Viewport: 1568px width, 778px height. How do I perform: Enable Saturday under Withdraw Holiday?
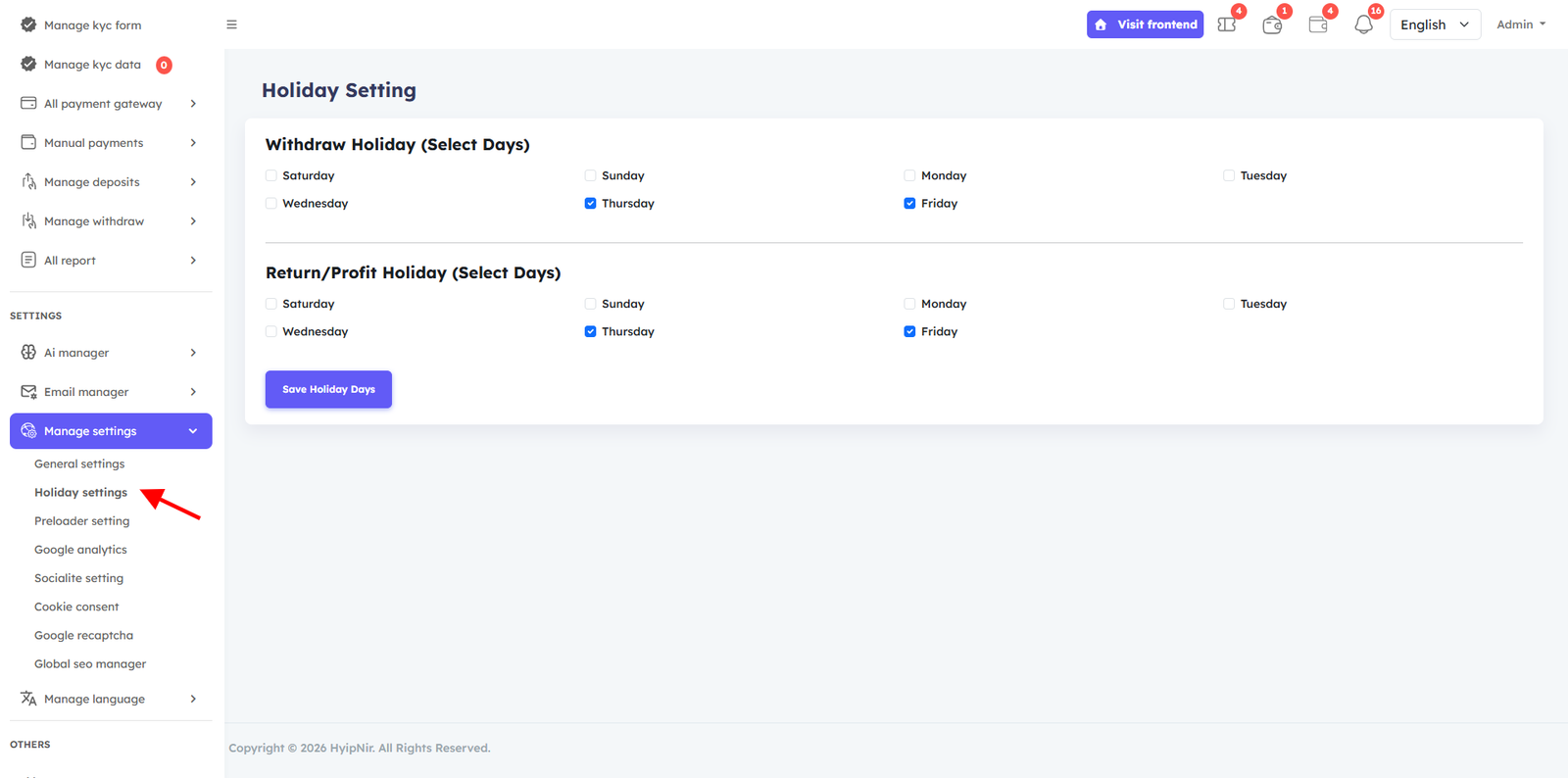click(x=271, y=176)
